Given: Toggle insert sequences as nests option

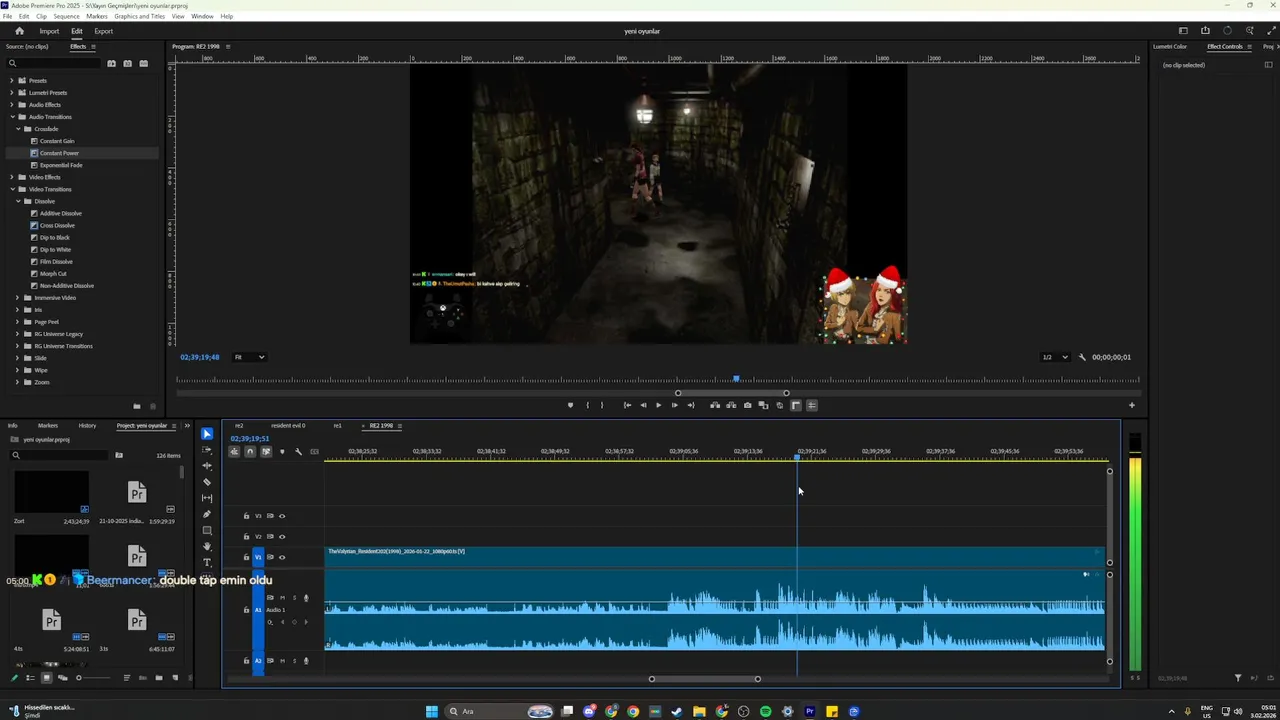Looking at the screenshot, I should click(x=234, y=452).
